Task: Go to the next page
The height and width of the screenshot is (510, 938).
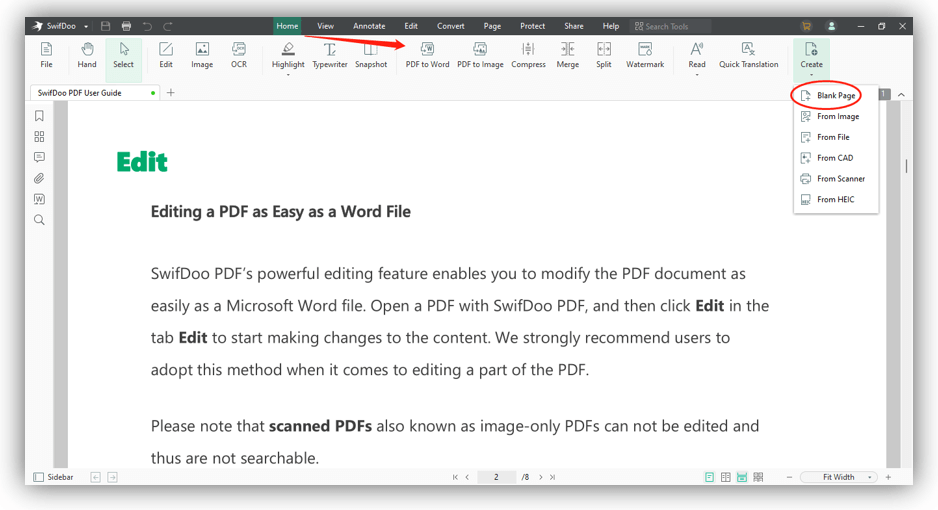Action: [x=541, y=477]
